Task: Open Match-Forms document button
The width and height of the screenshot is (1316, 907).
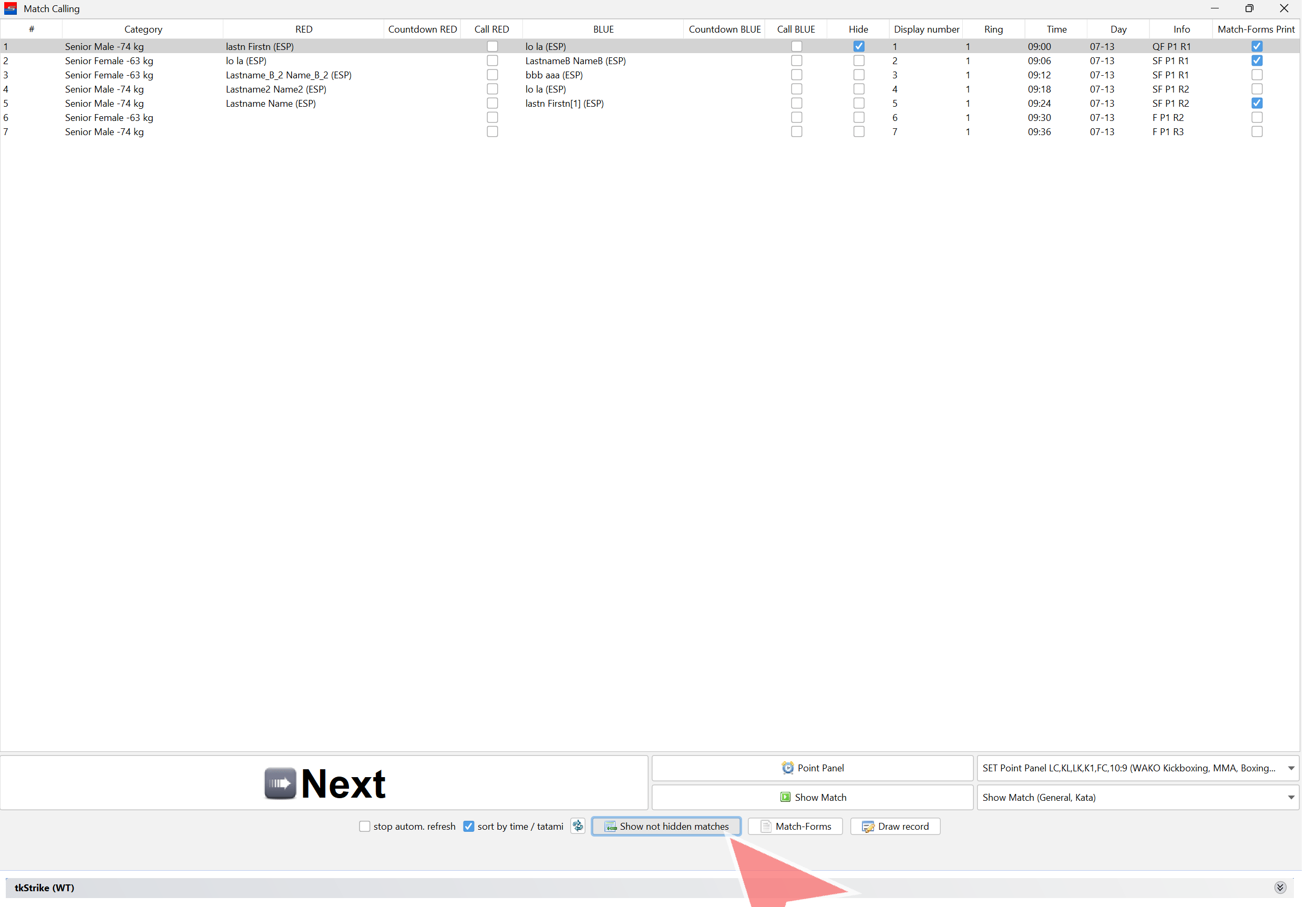Action: (x=795, y=827)
